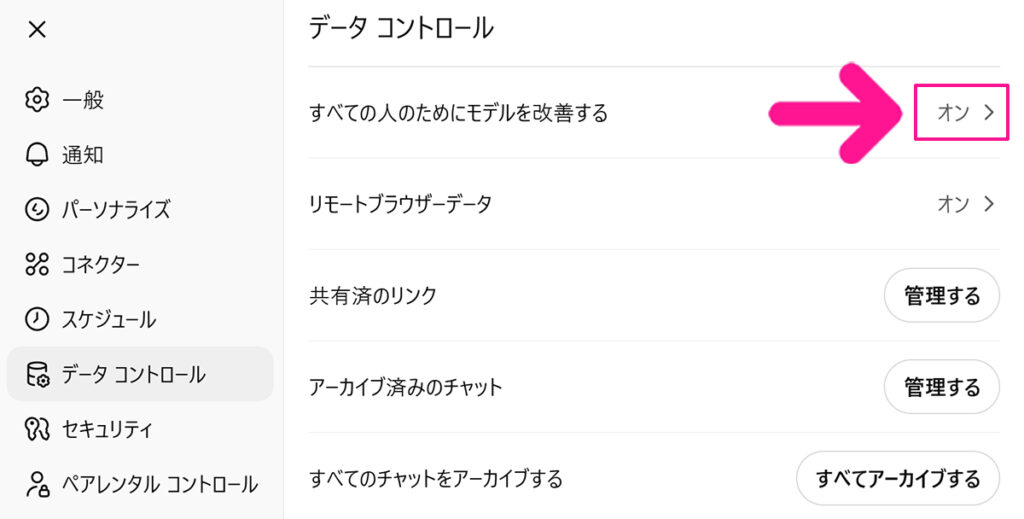Expand the chevron on リモートブラウザーデータ row
Viewport: 1024px width, 519px height.
point(989,204)
